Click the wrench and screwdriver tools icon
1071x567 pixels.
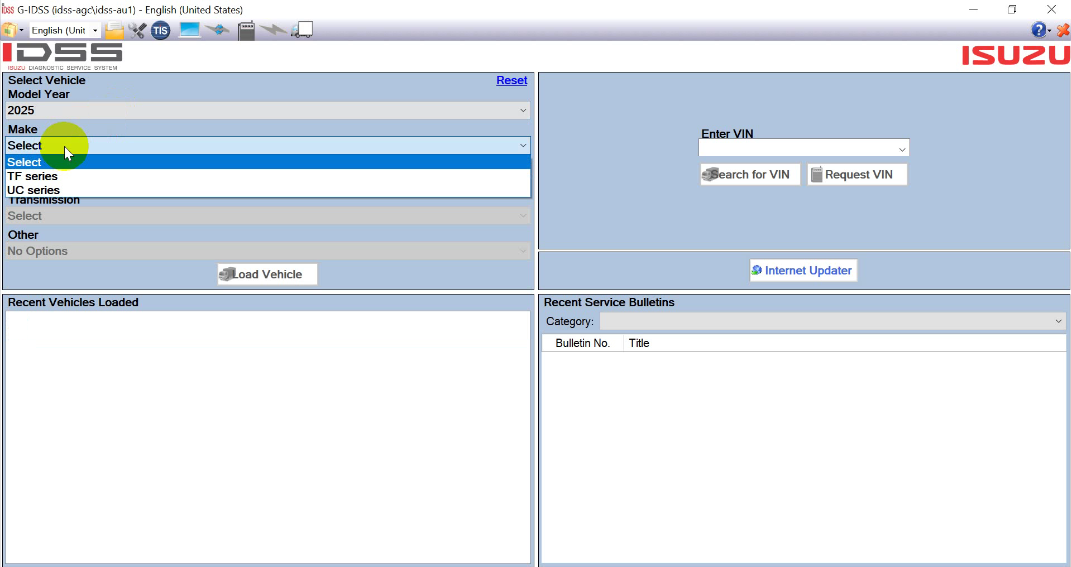[x=138, y=30]
